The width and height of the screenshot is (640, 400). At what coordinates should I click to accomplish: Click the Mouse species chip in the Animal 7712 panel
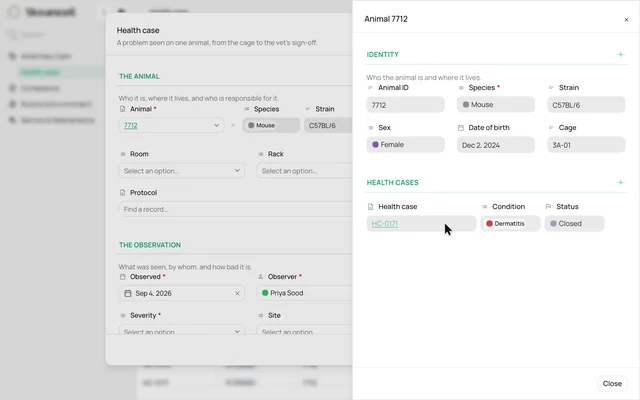(x=478, y=104)
